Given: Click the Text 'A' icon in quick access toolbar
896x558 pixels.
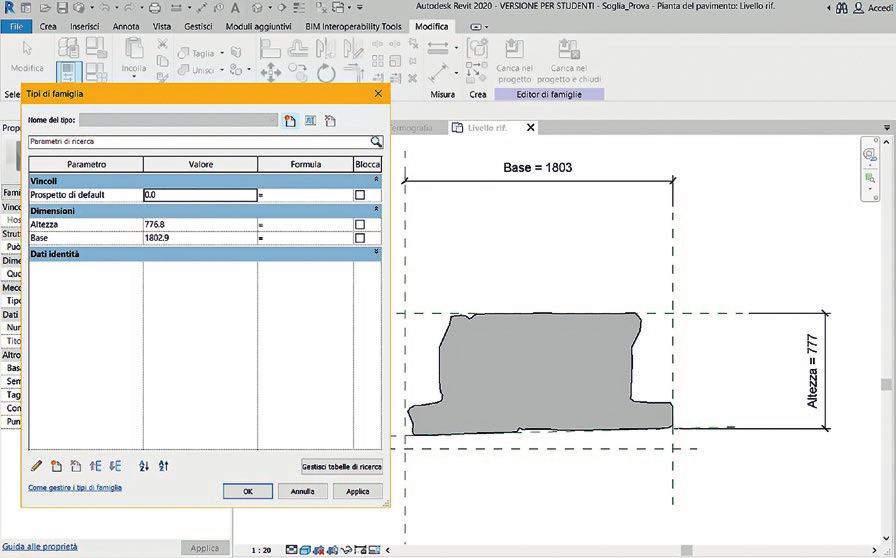Looking at the screenshot, I should (235, 8).
